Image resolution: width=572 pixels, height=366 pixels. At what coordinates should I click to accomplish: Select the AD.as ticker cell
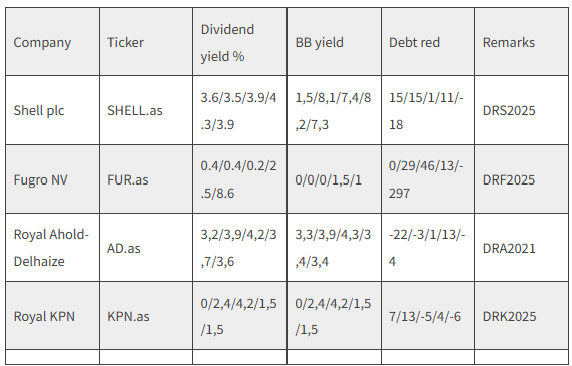pos(146,248)
